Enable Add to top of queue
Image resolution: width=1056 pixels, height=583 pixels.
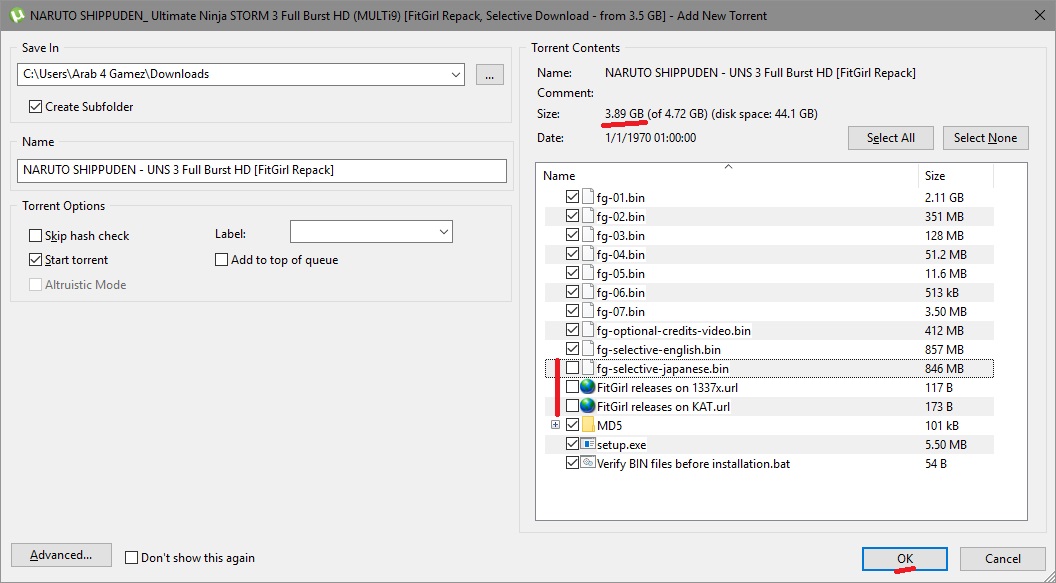(221, 260)
